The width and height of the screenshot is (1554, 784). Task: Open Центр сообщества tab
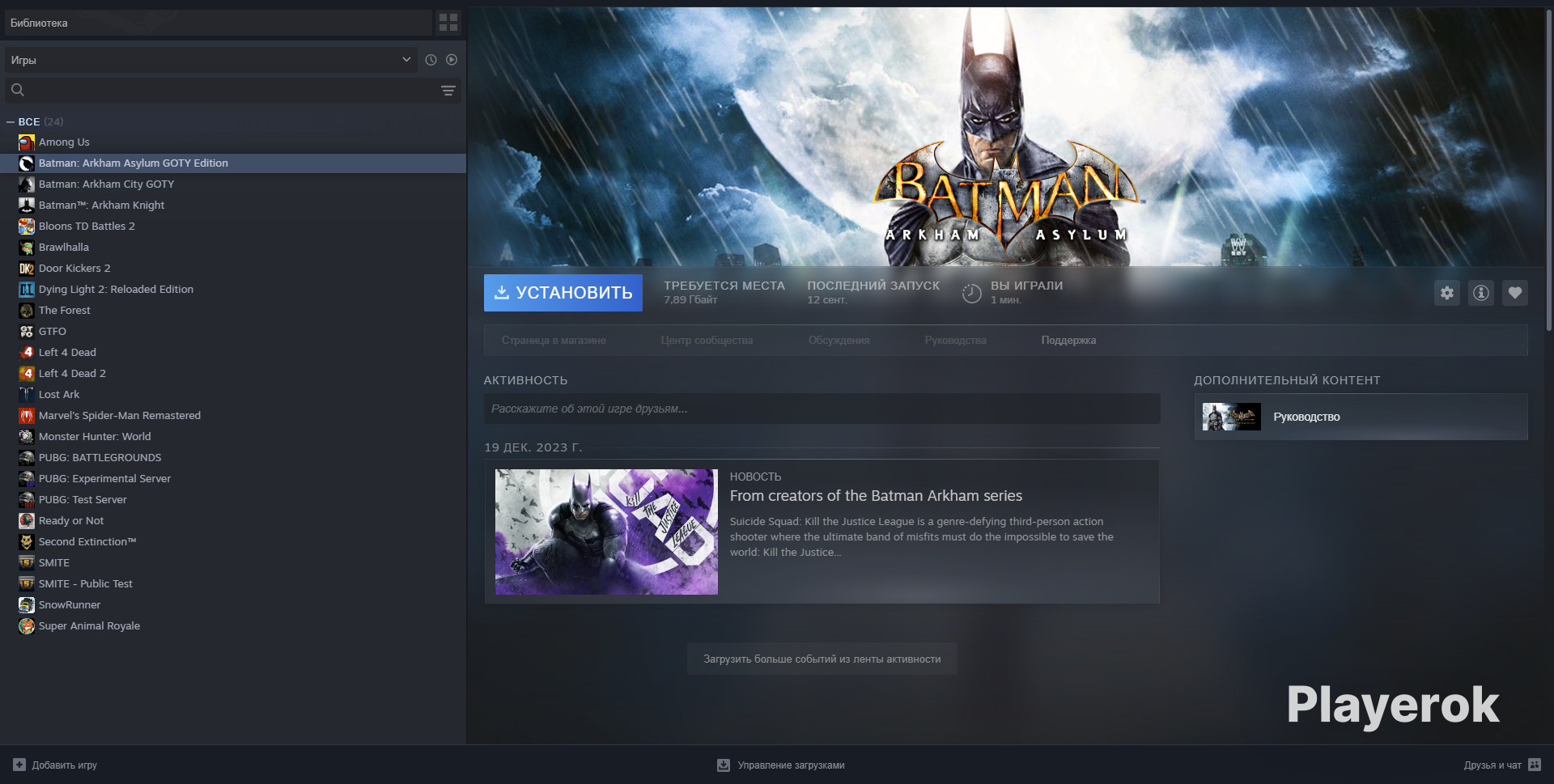pyautogui.click(x=707, y=341)
